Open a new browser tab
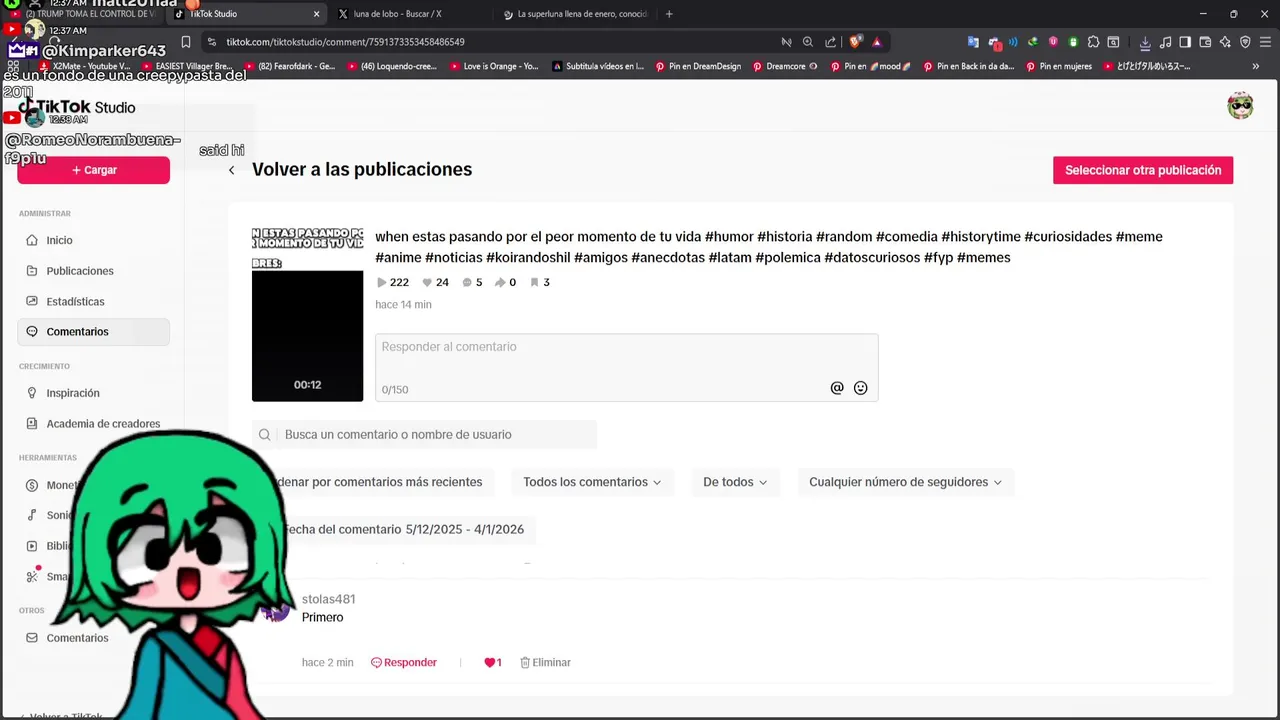The height and width of the screenshot is (720, 1280). click(669, 14)
